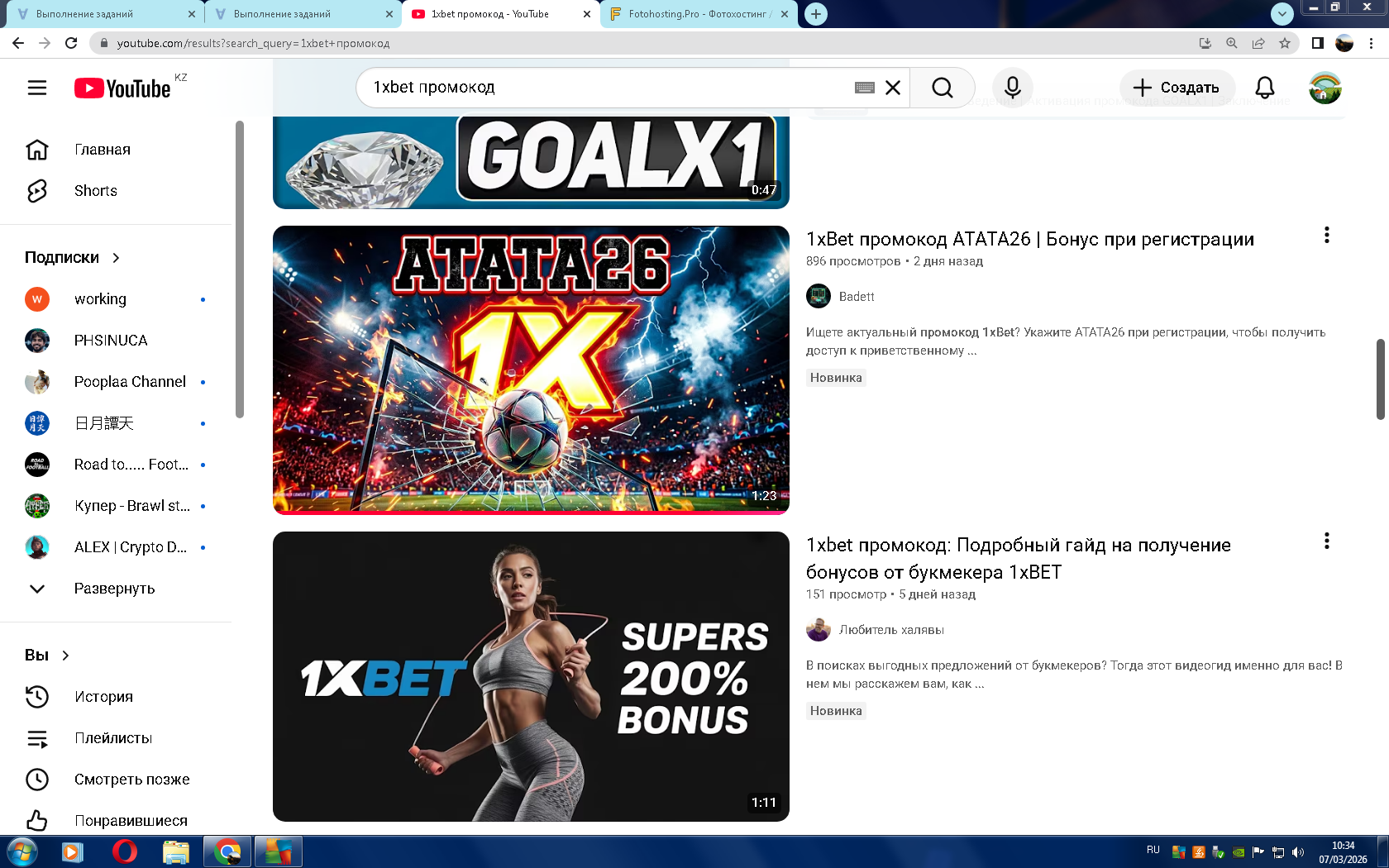
Task: Open the YouTube guide hamburger menu
Action: pos(37,88)
